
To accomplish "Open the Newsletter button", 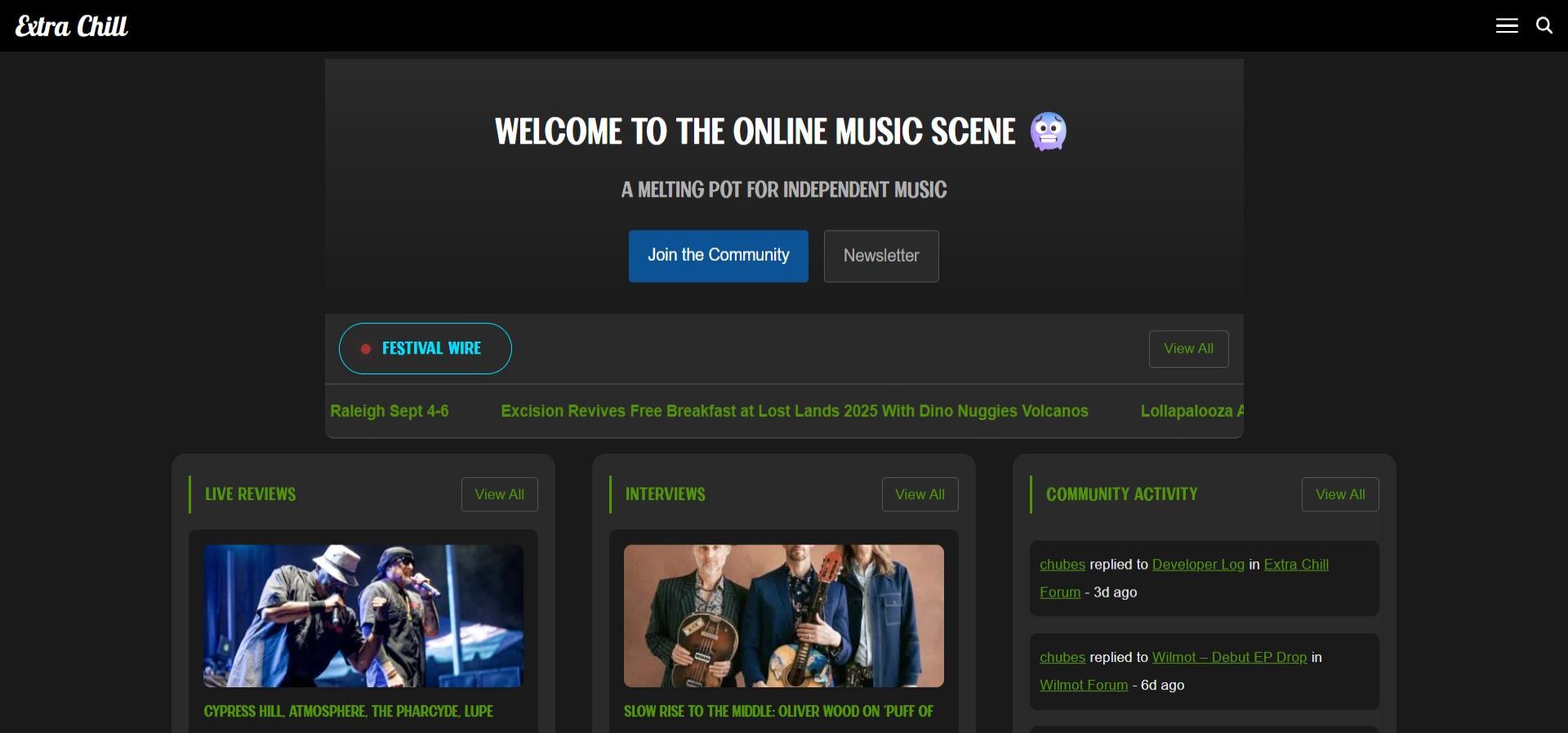I will (x=881, y=256).
